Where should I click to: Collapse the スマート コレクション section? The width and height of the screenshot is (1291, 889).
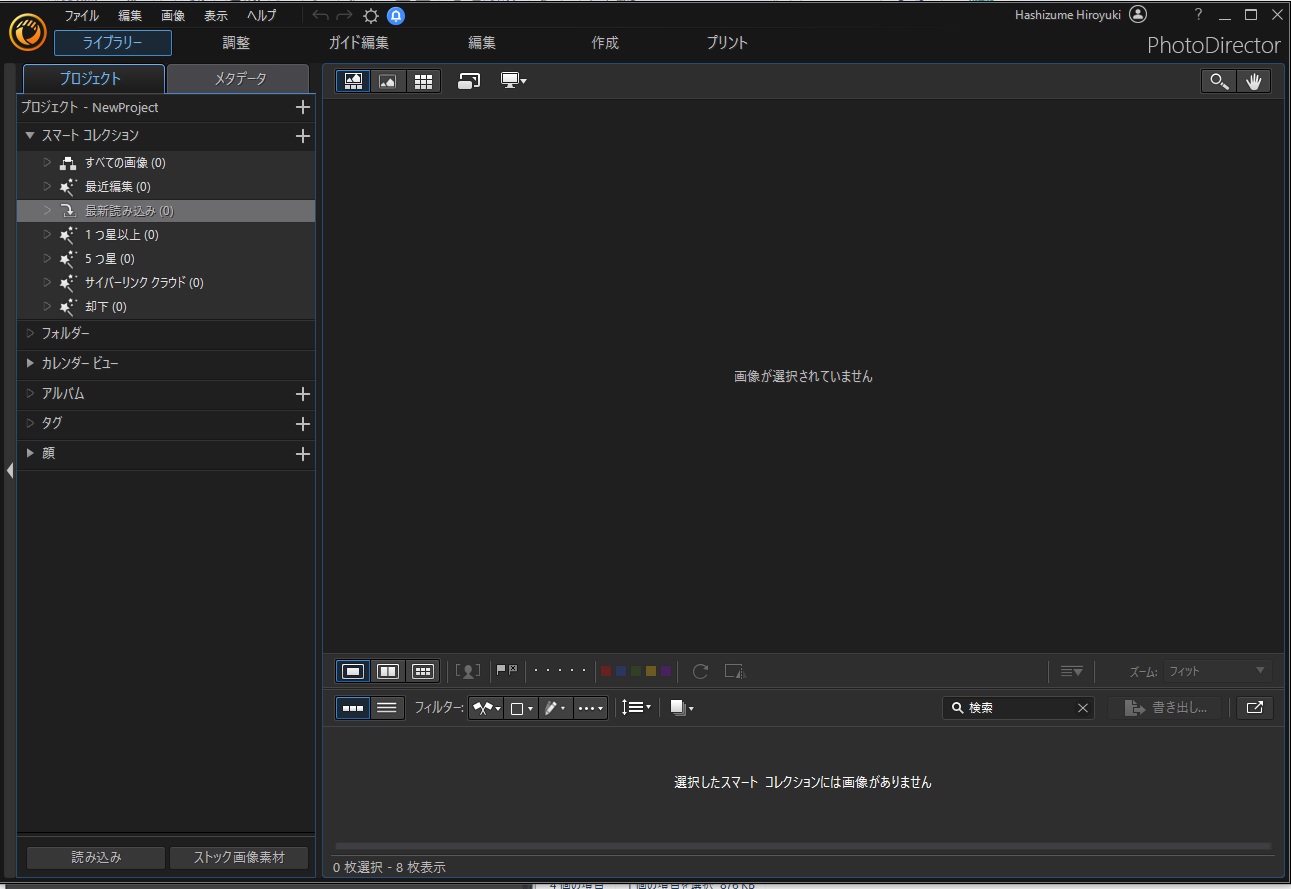click(30, 135)
